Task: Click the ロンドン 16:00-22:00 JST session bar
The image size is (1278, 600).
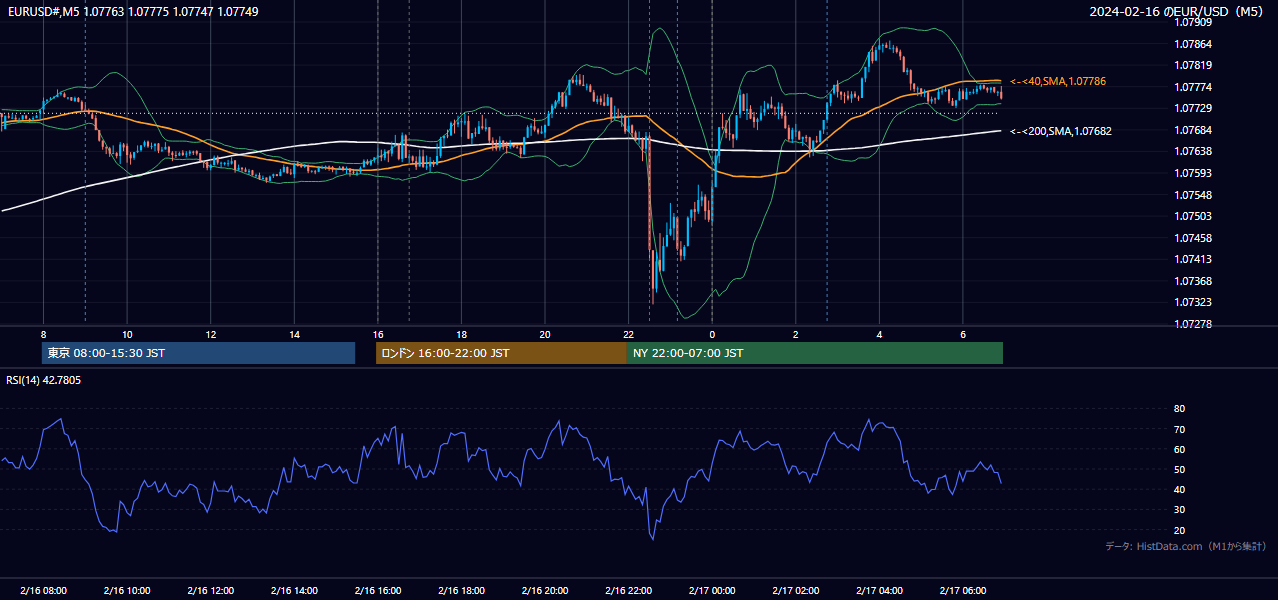Action: (x=501, y=353)
